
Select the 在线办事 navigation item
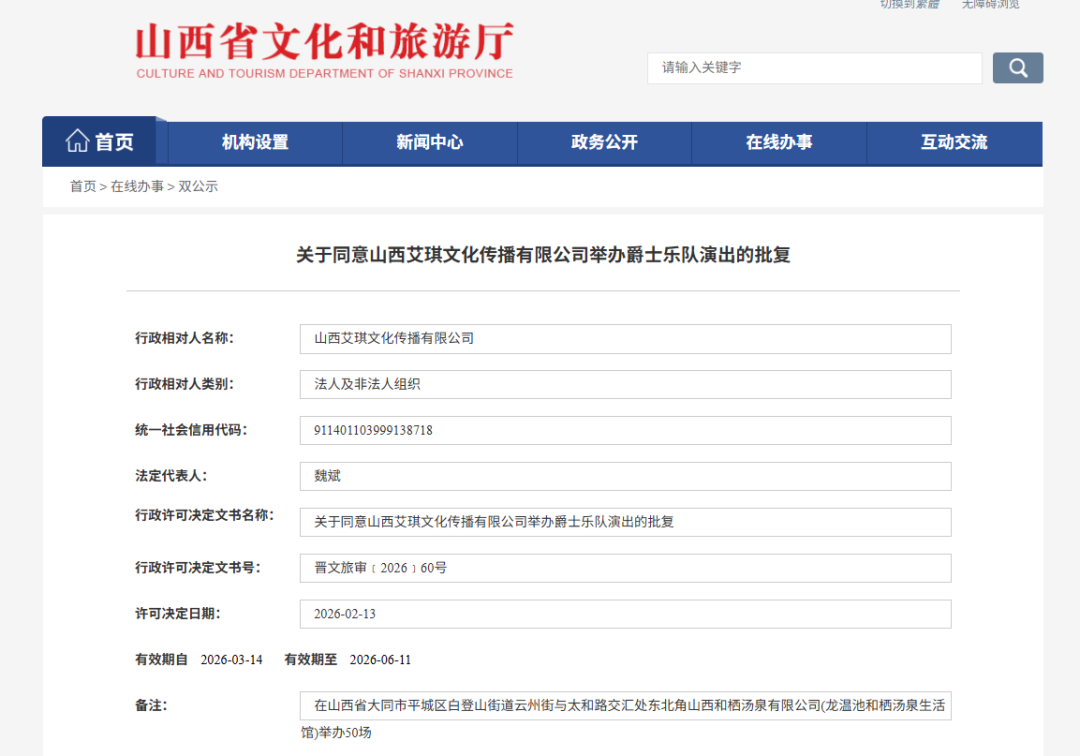[779, 142]
